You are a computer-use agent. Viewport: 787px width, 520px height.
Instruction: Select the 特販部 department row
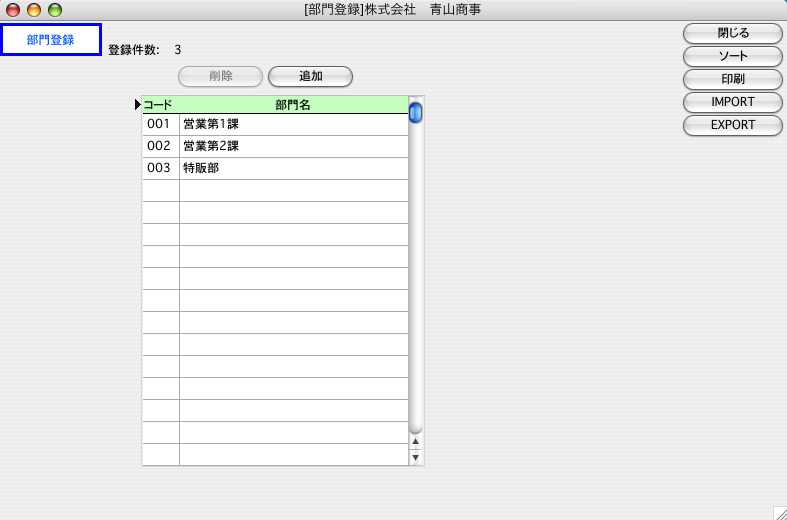point(293,168)
